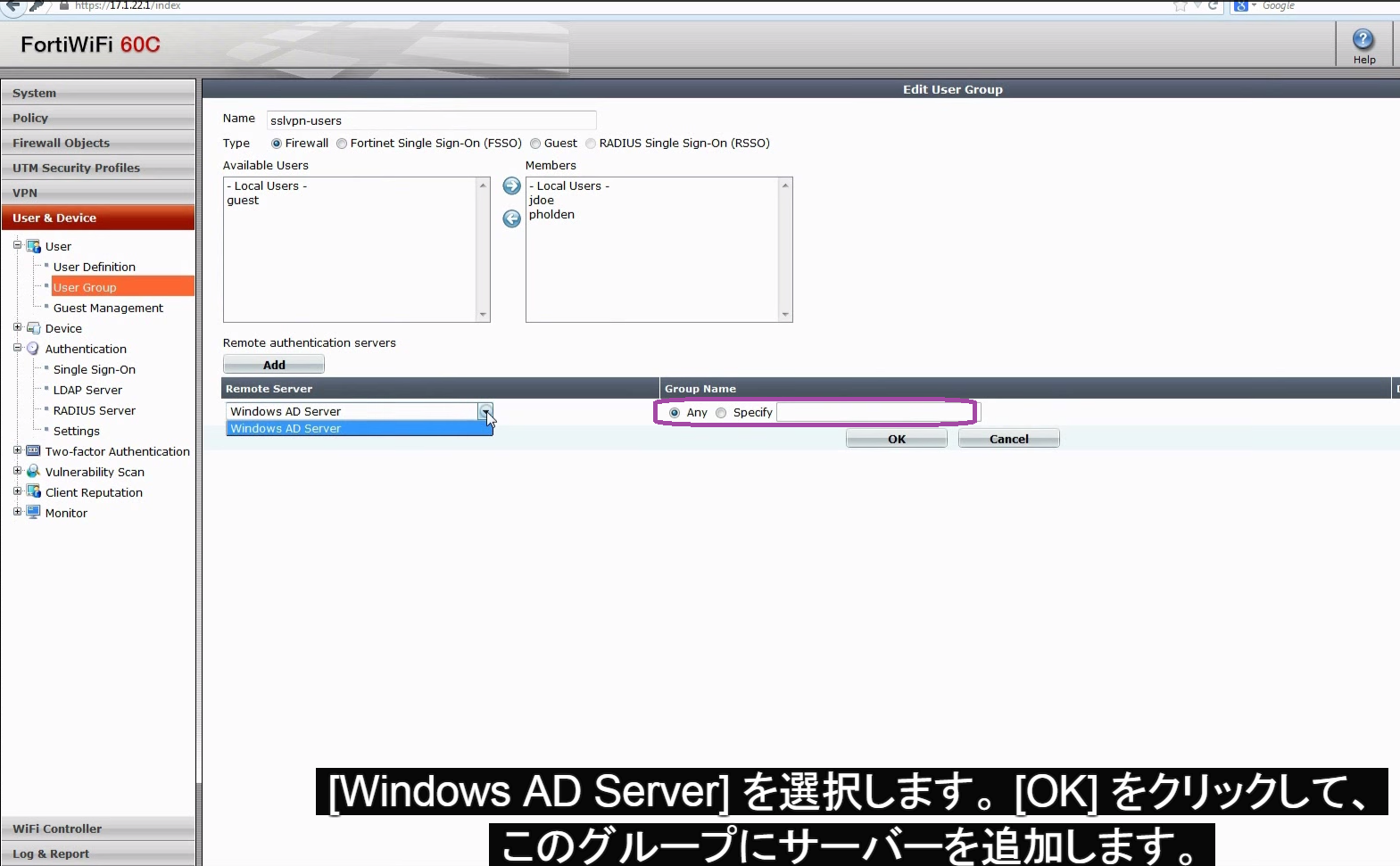Screen dimensions: 1400x866
Task: Collapse the User tree node
Action: tap(17, 245)
